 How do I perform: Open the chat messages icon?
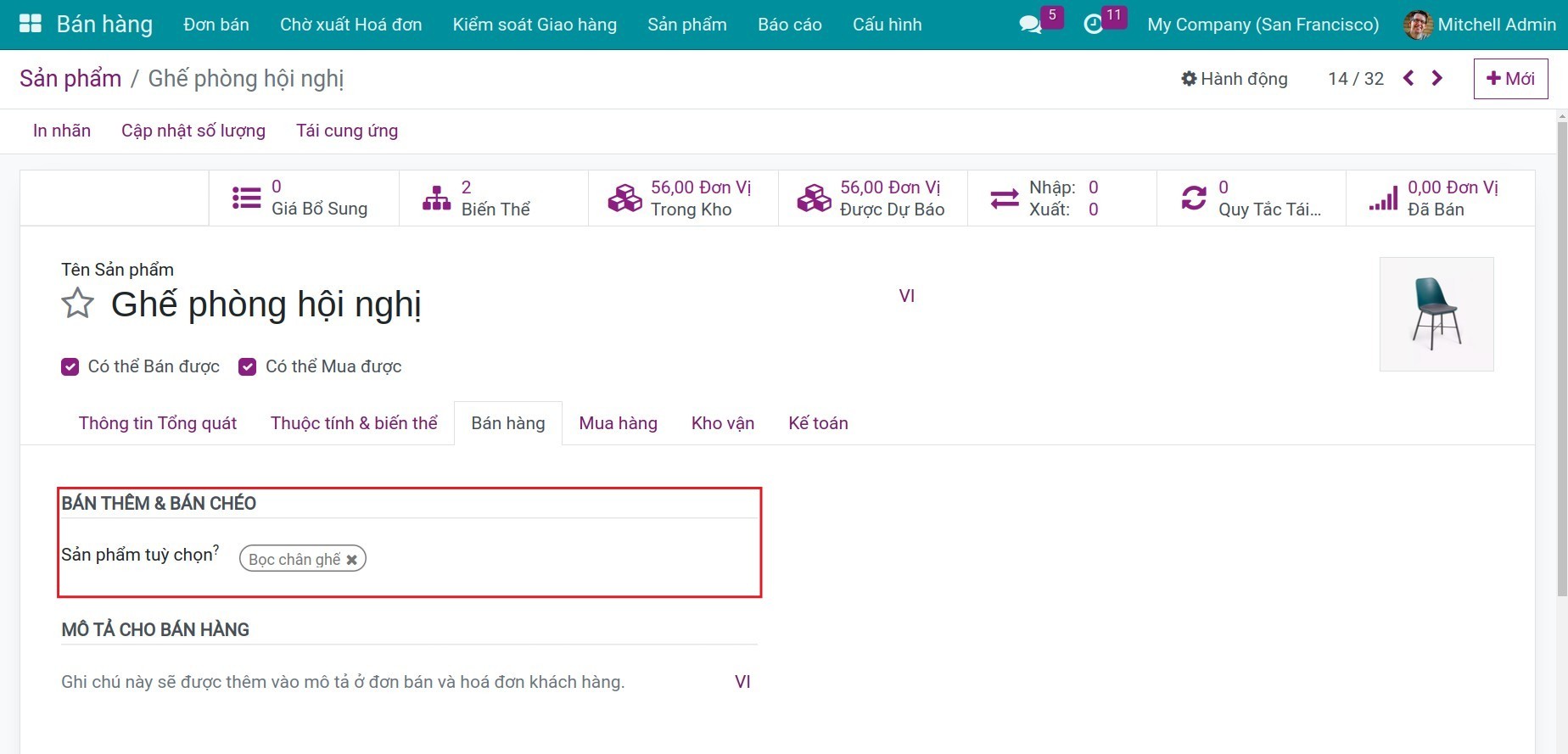click(1030, 25)
